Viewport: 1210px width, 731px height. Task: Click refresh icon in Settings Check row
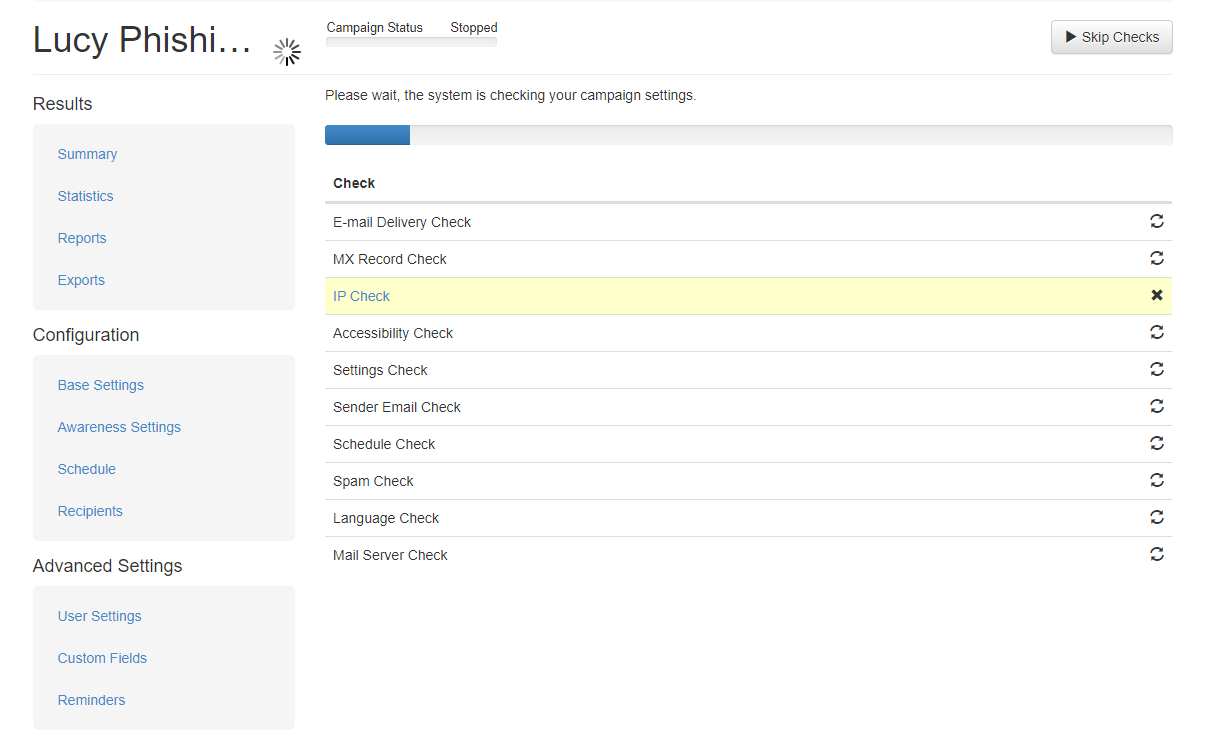click(x=1157, y=369)
